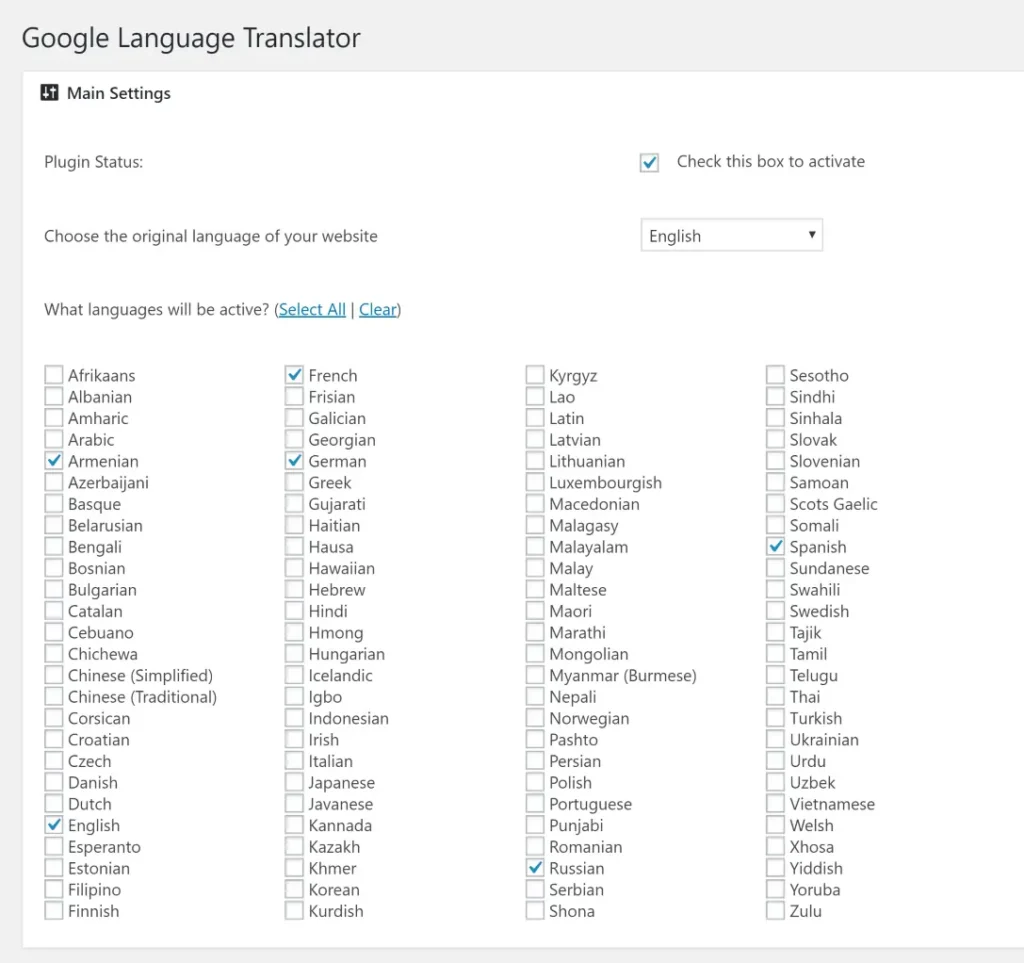Tick the Serbian checkbox
This screenshot has height=963, width=1024.
point(535,889)
